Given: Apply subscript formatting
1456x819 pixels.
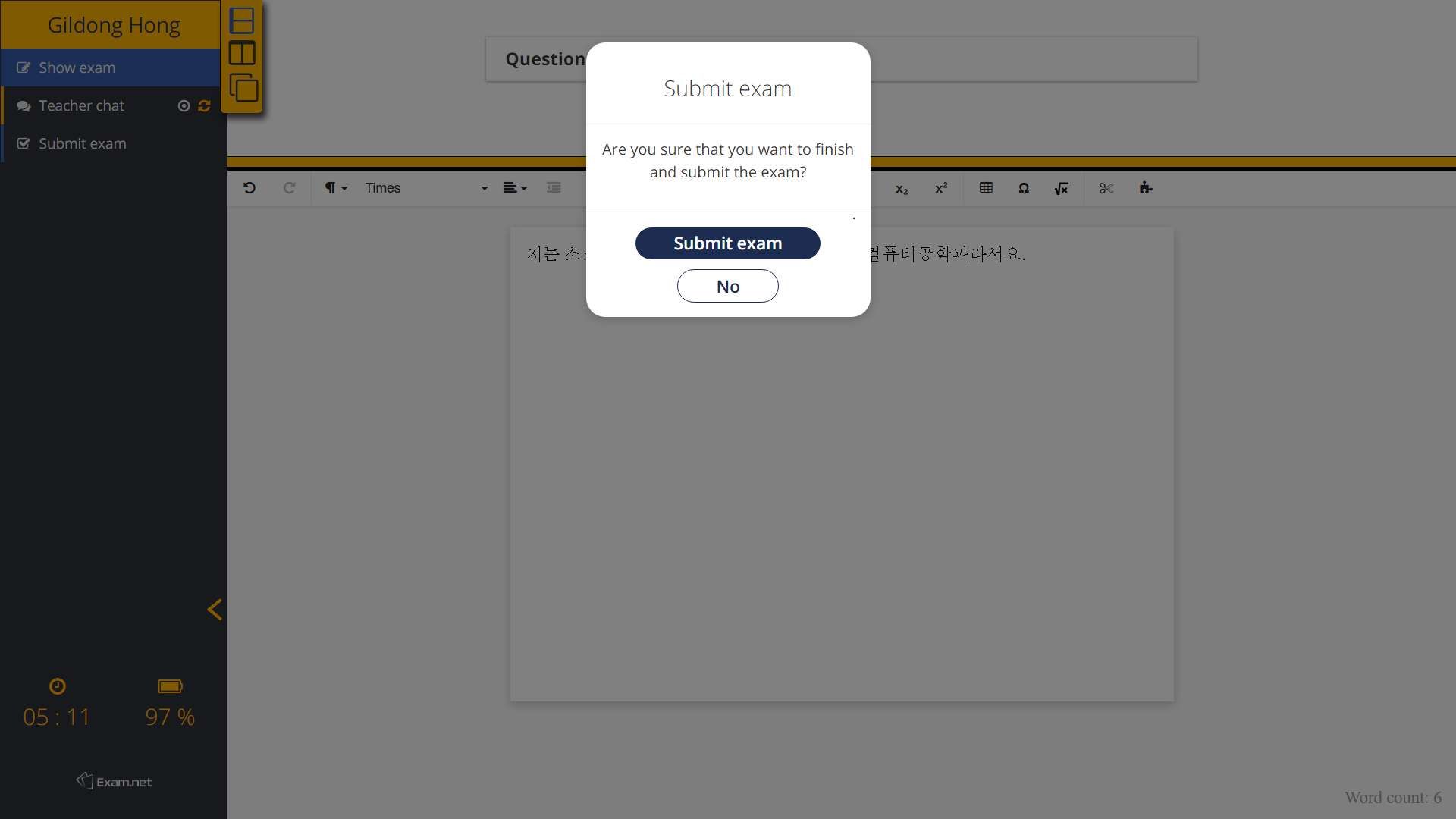Looking at the screenshot, I should click(902, 189).
